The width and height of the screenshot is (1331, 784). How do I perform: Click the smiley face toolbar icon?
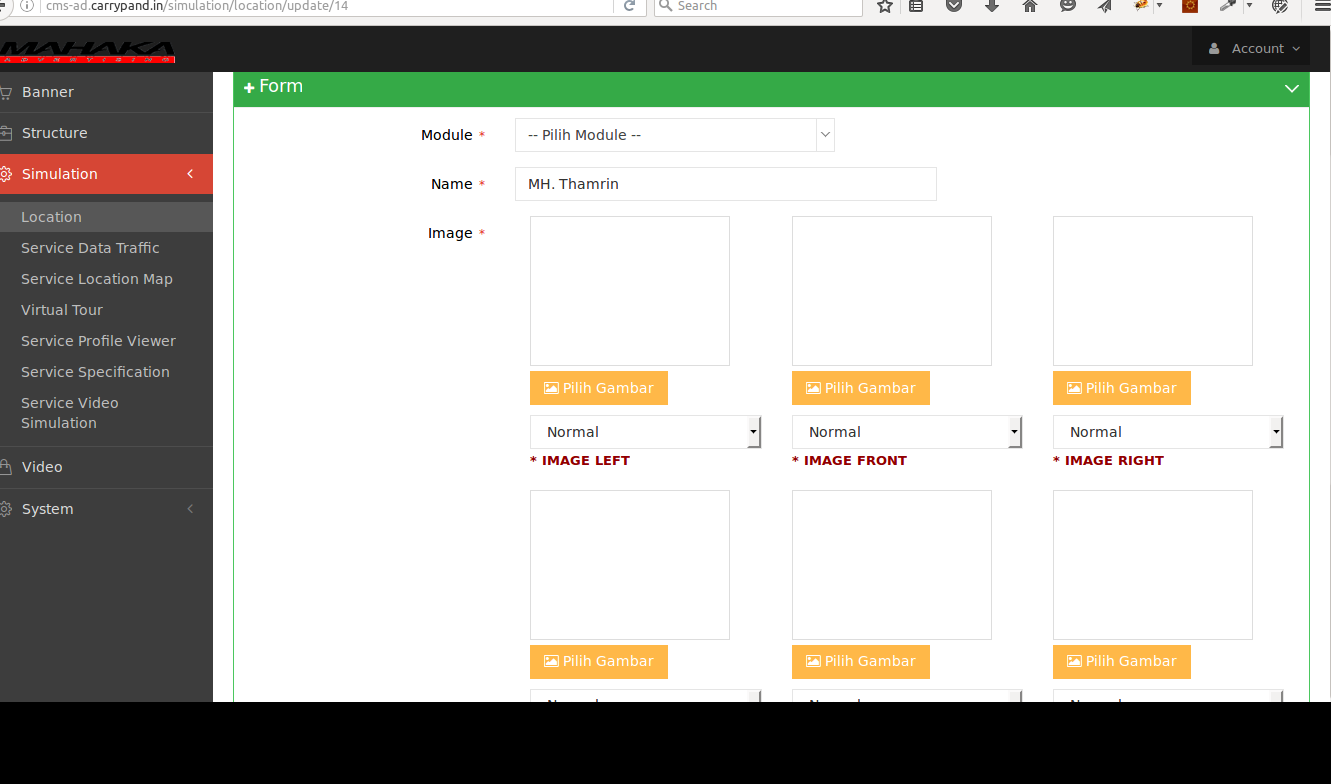[x=1068, y=6]
